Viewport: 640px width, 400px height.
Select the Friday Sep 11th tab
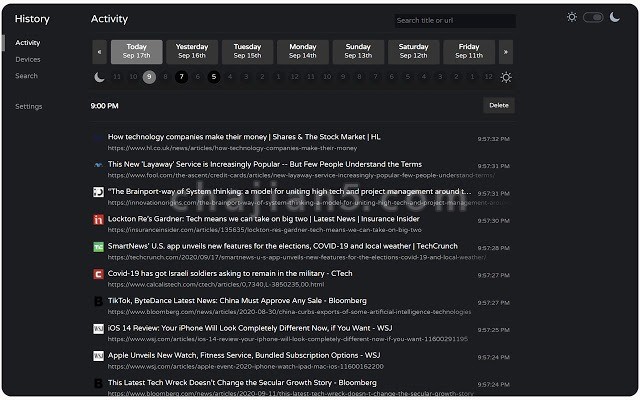point(469,52)
